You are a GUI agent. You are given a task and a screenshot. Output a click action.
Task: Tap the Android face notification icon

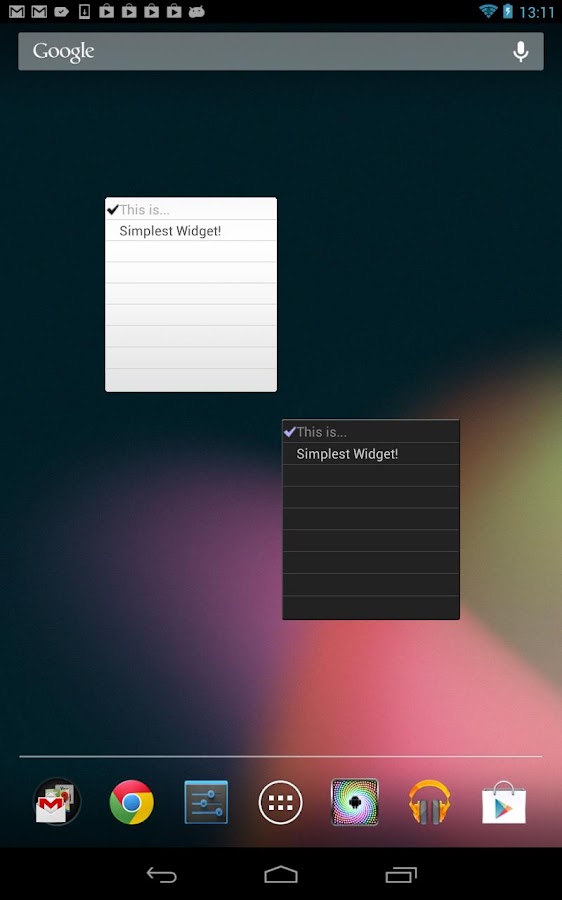(x=196, y=11)
